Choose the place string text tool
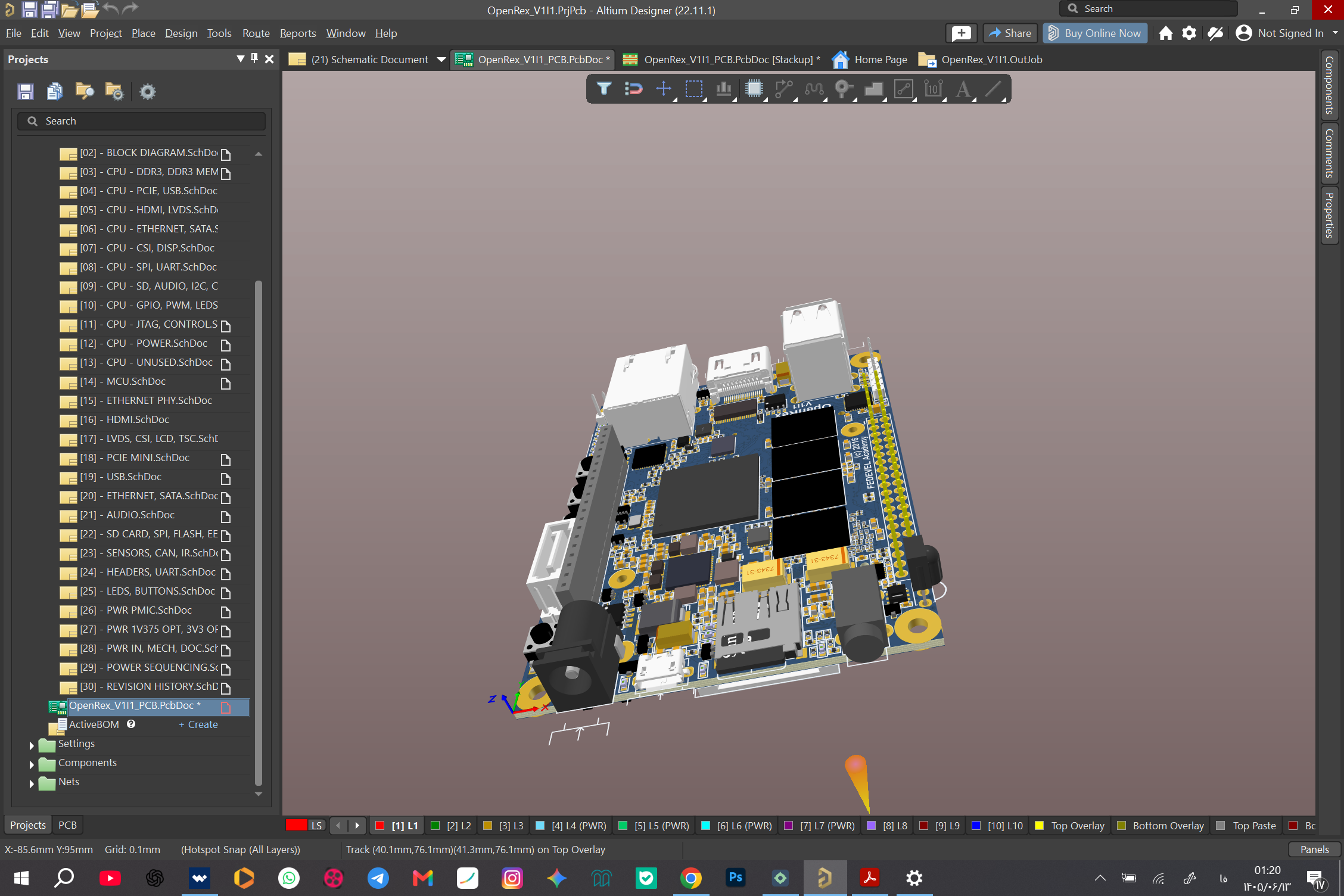This screenshot has width=1344, height=896. pos(963,89)
